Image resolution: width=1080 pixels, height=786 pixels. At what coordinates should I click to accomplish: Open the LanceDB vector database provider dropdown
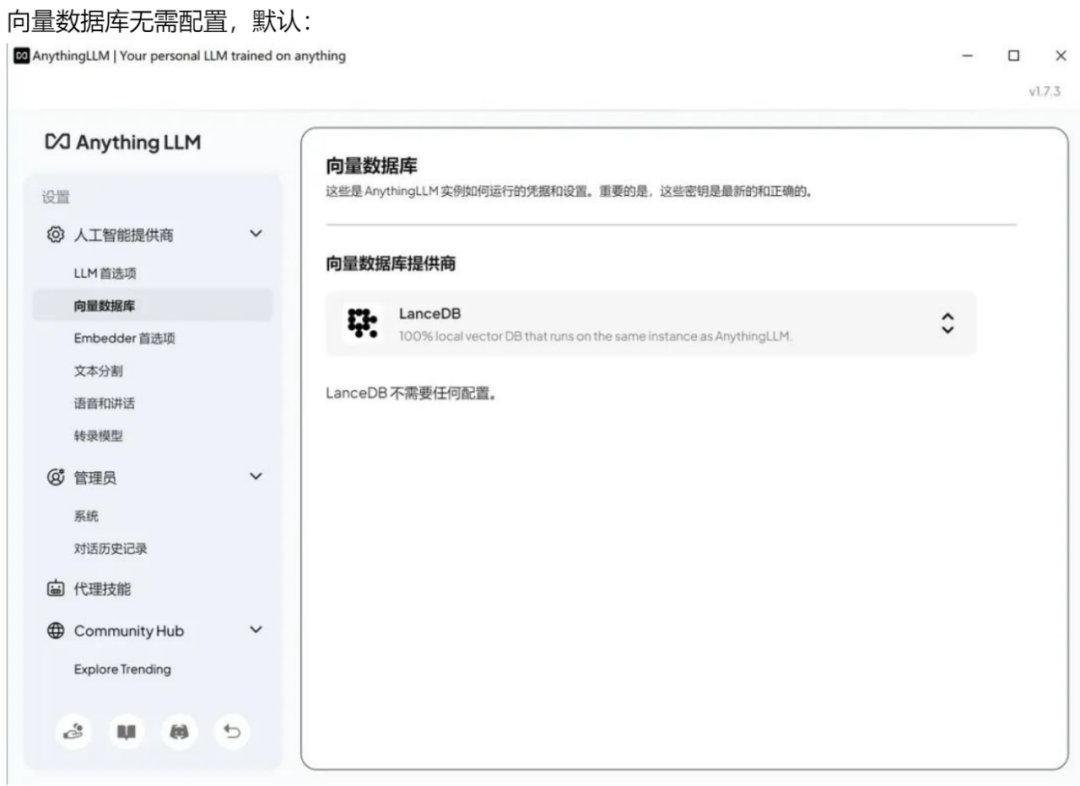click(651, 323)
